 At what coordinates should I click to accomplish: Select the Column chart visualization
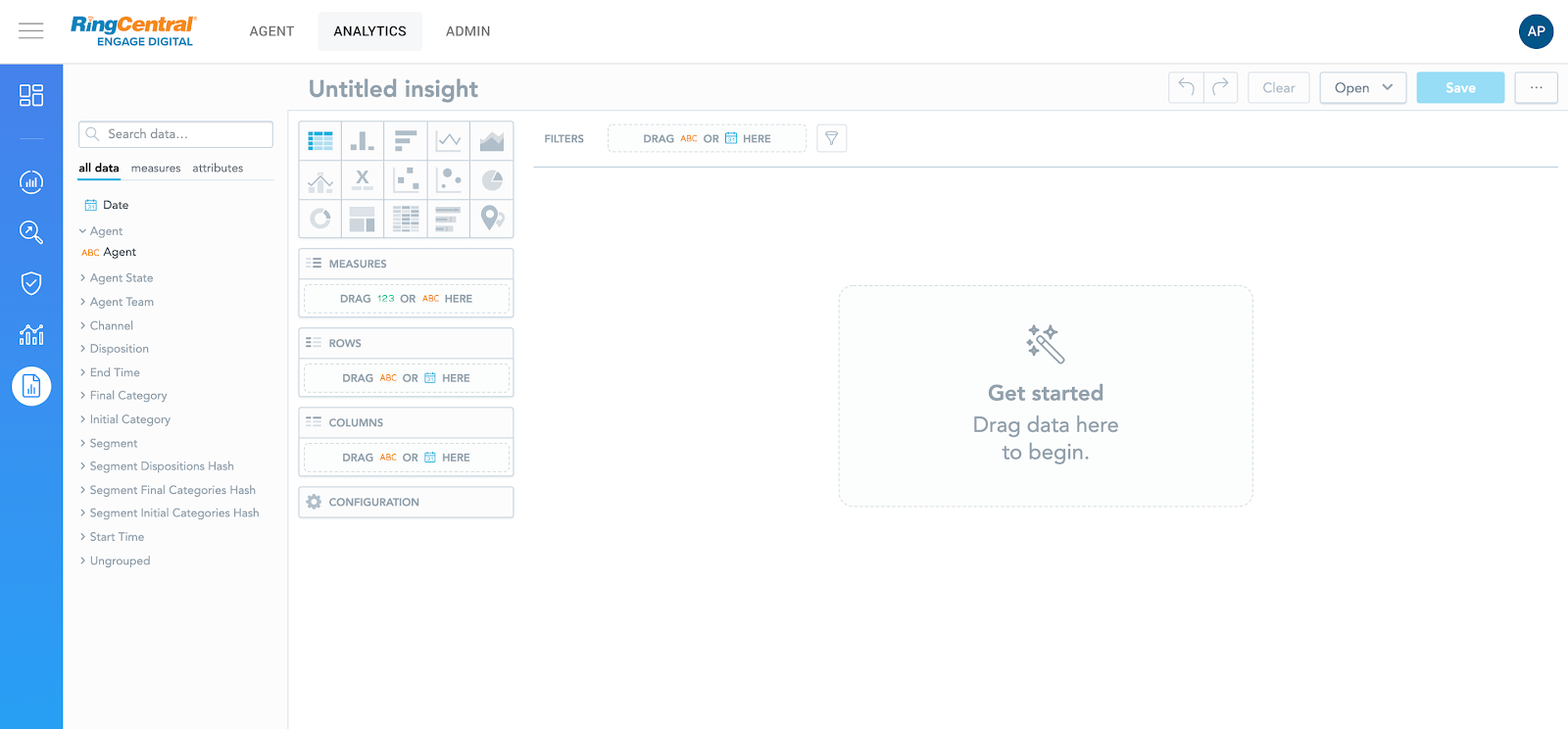click(363, 141)
